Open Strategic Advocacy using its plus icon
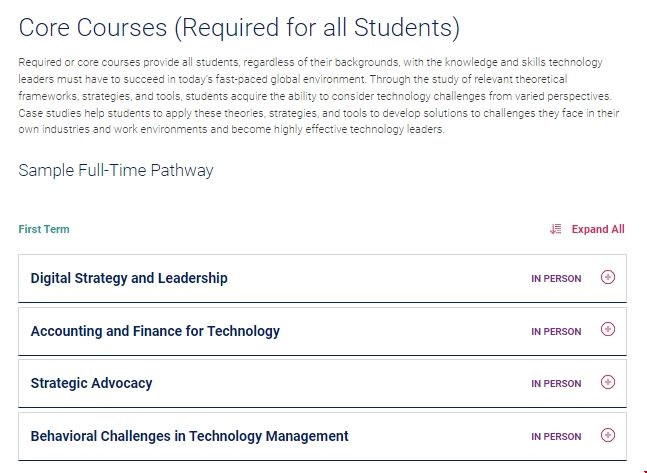Screen dimensions: 647x473 click(608, 382)
